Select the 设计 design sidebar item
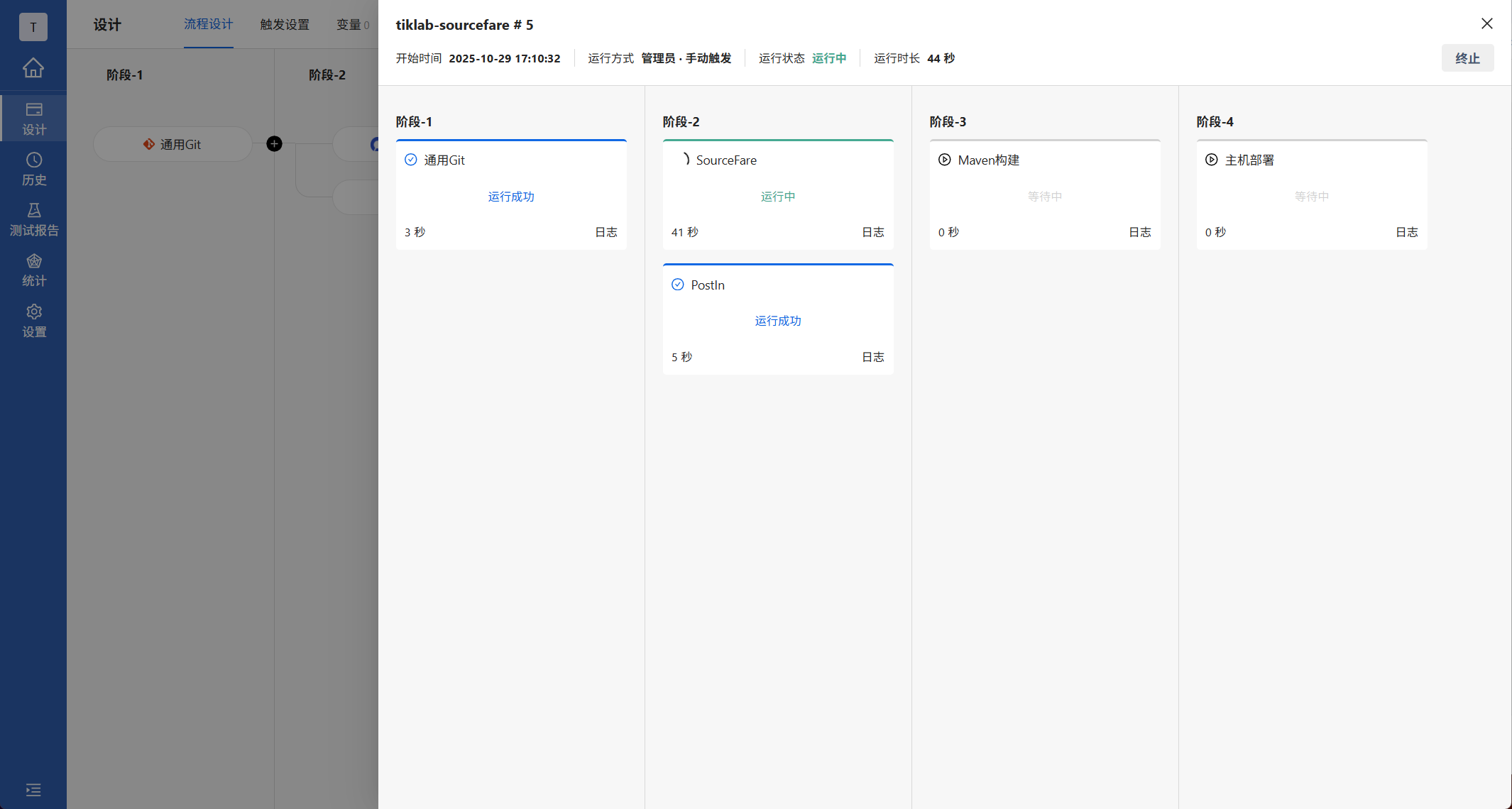The width and height of the screenshot is (1512, 809). point(33,119)
